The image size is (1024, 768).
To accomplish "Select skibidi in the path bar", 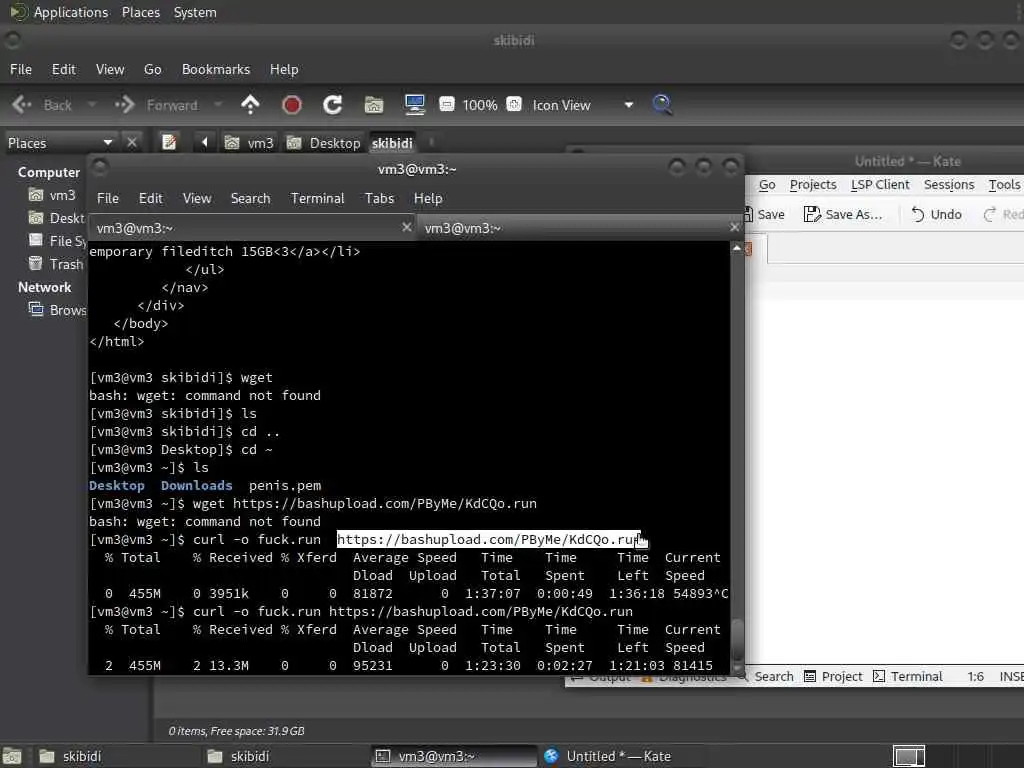I will pos(392,142).
